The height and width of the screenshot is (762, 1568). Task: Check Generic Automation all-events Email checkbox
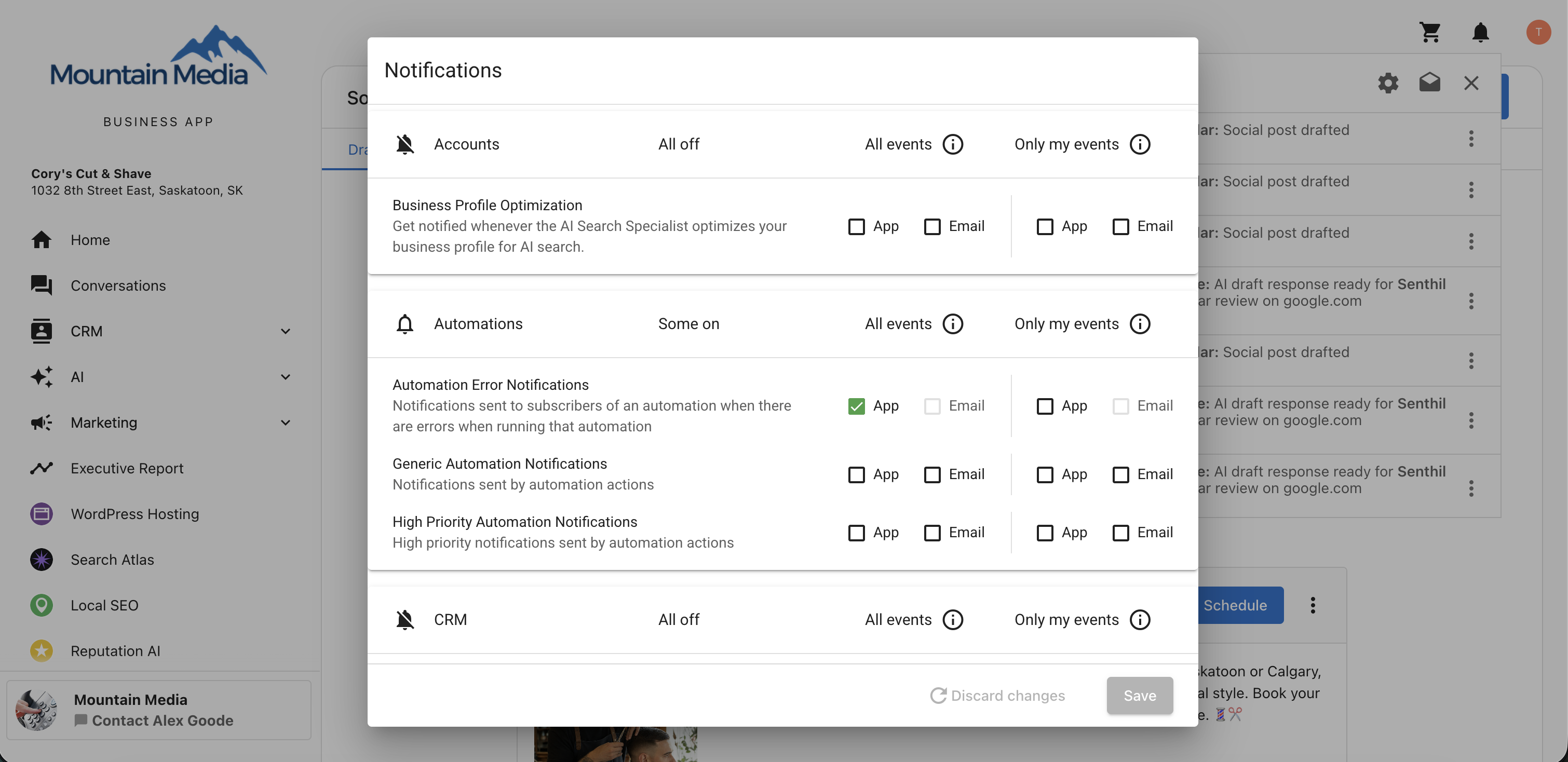[x=932, y=474]
